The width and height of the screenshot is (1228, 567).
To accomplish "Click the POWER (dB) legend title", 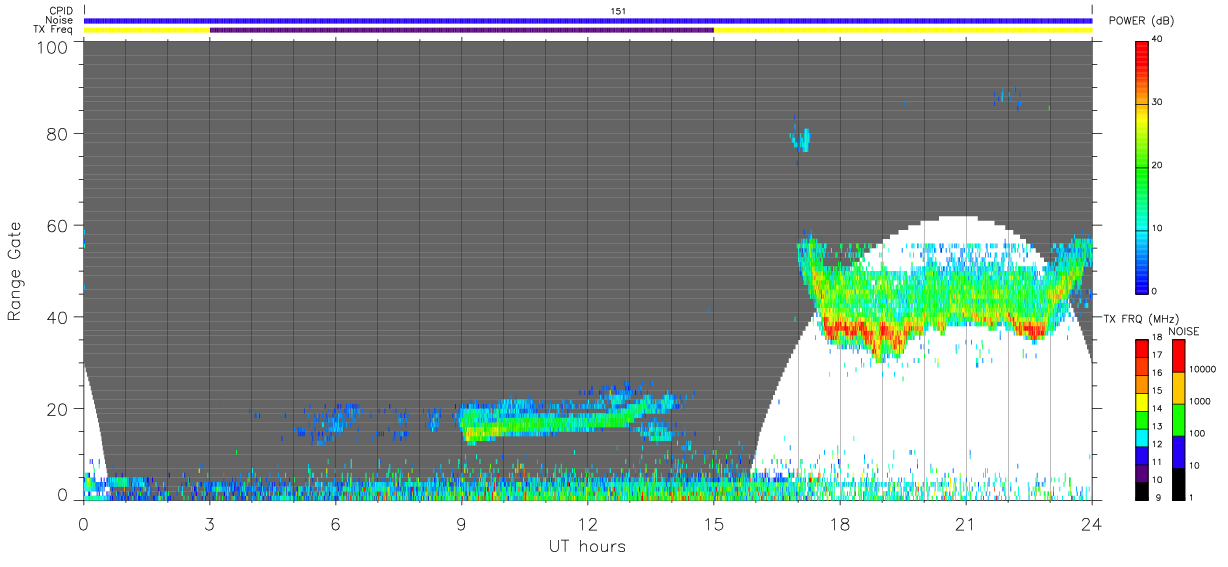I will (x=1140, y=21).
